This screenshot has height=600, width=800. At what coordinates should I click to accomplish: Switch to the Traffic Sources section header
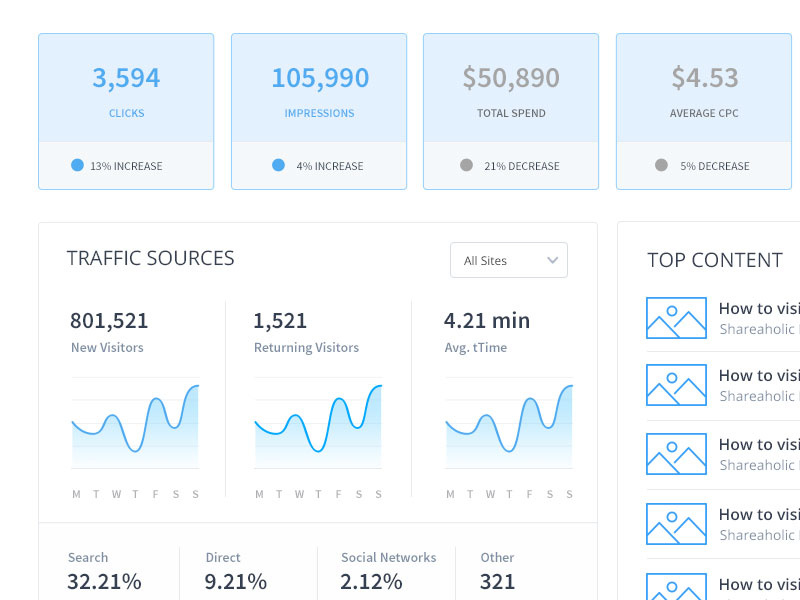[149, 258]
